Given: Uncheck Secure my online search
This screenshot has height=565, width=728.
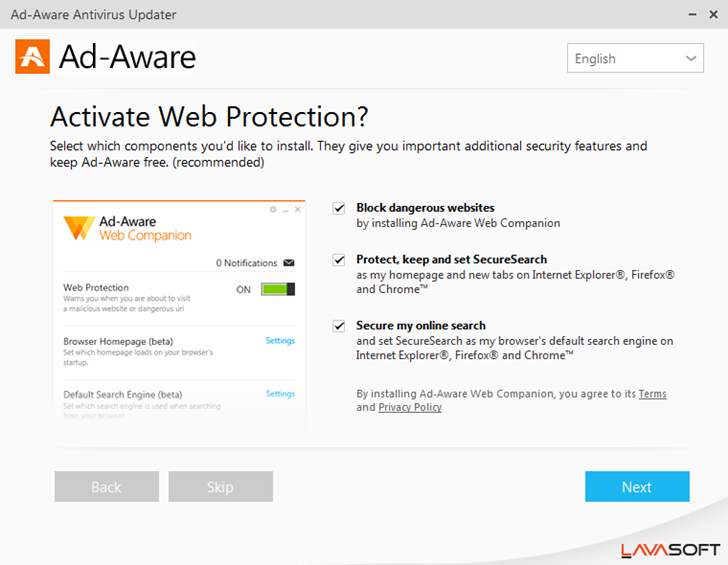Looking at the screenshot, I should 339,326.
